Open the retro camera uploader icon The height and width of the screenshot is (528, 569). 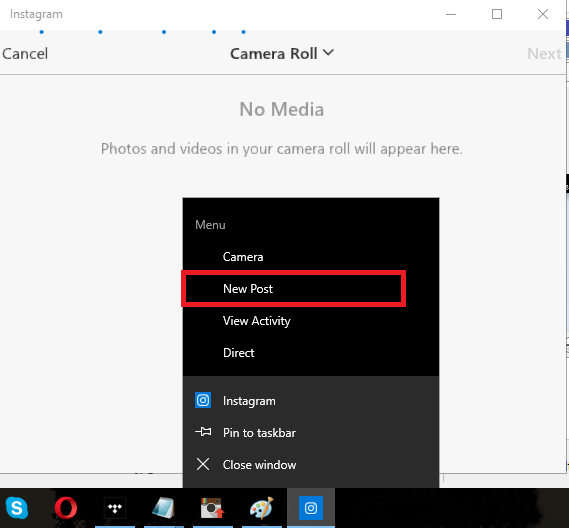click(213, 508)
